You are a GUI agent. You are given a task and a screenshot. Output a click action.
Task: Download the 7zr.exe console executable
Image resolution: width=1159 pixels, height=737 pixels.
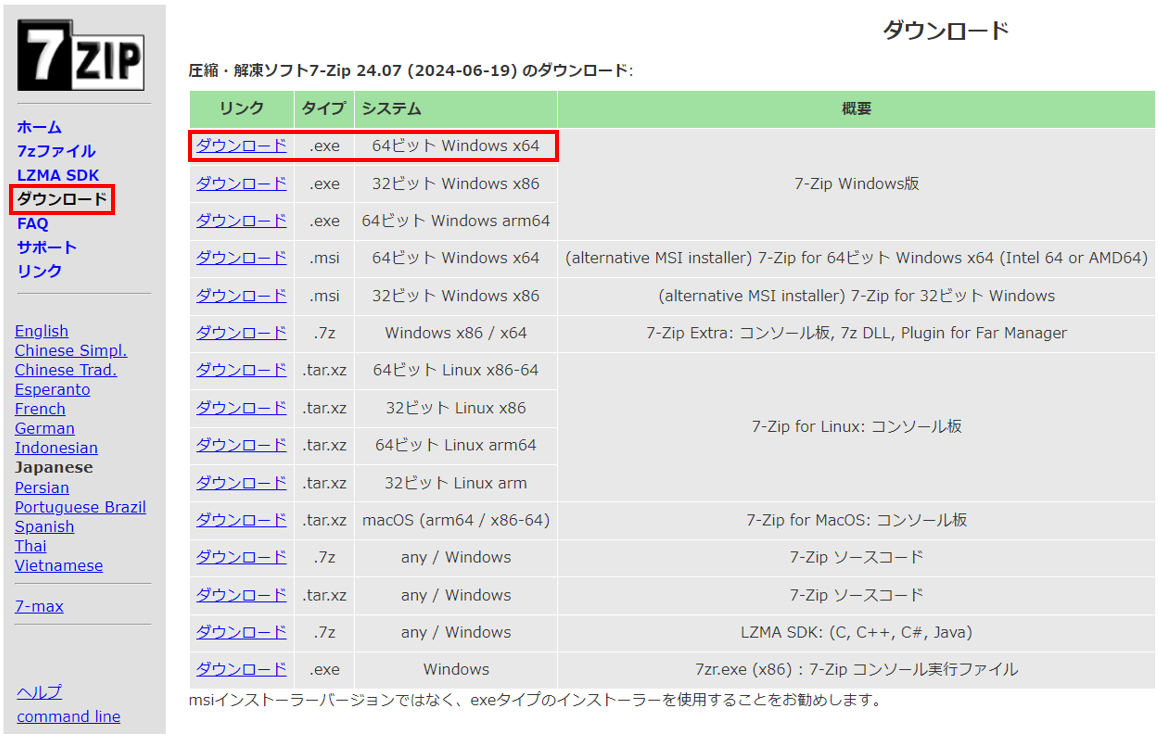241,669
